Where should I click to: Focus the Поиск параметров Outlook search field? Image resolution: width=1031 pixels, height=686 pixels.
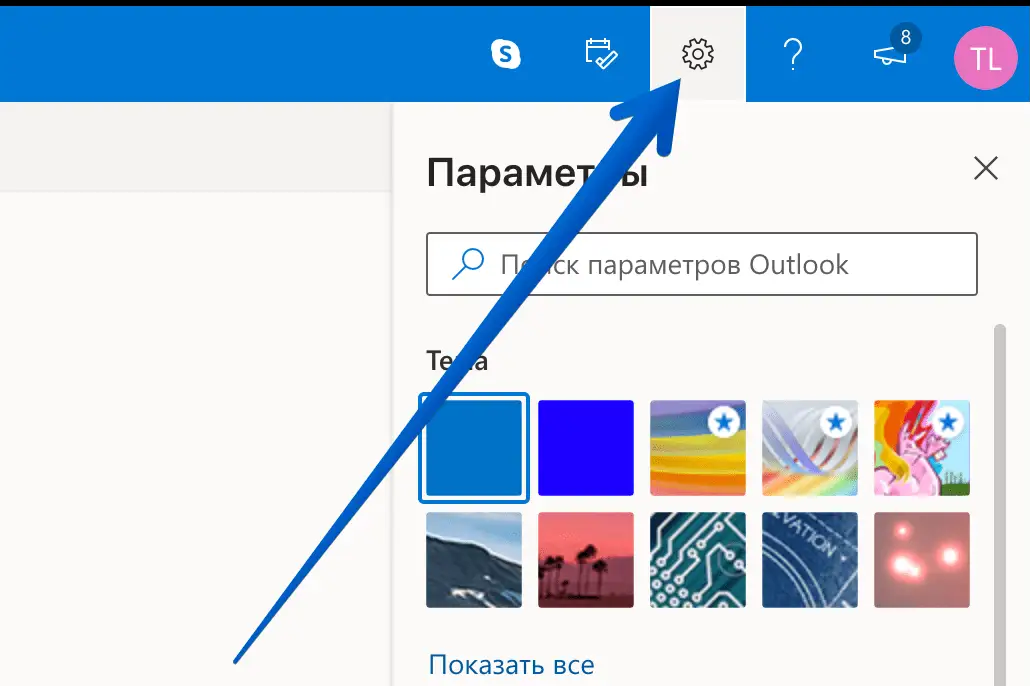(702, 264)
